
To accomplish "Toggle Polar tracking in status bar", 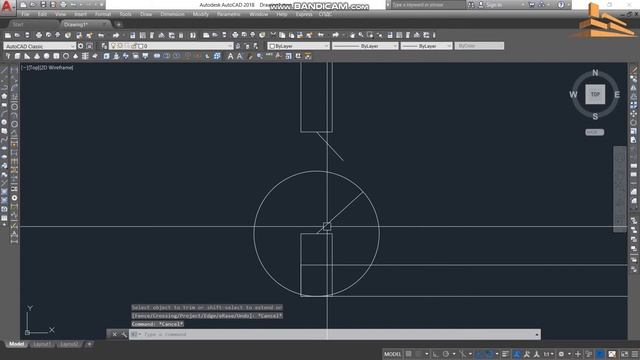I will pyautogui.click(x=446, y=354).
